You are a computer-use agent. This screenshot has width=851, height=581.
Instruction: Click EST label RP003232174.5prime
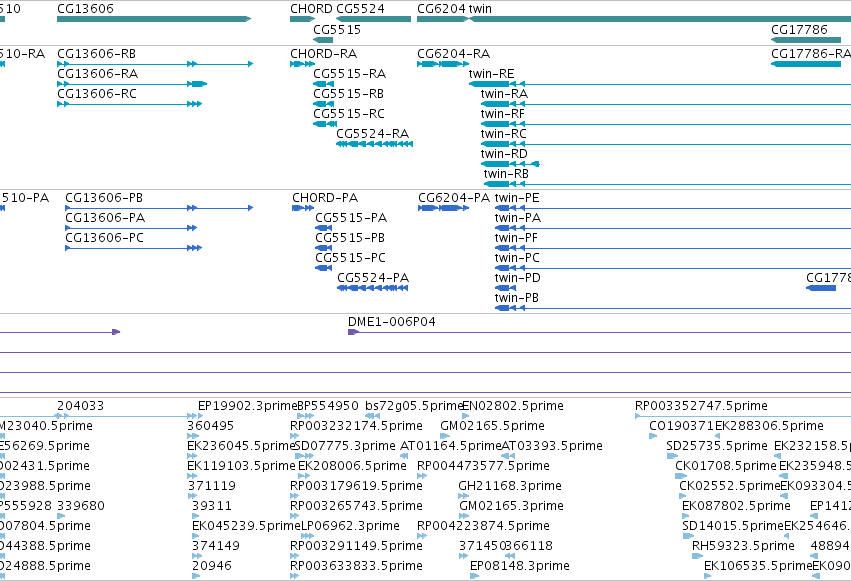[356, 426]
